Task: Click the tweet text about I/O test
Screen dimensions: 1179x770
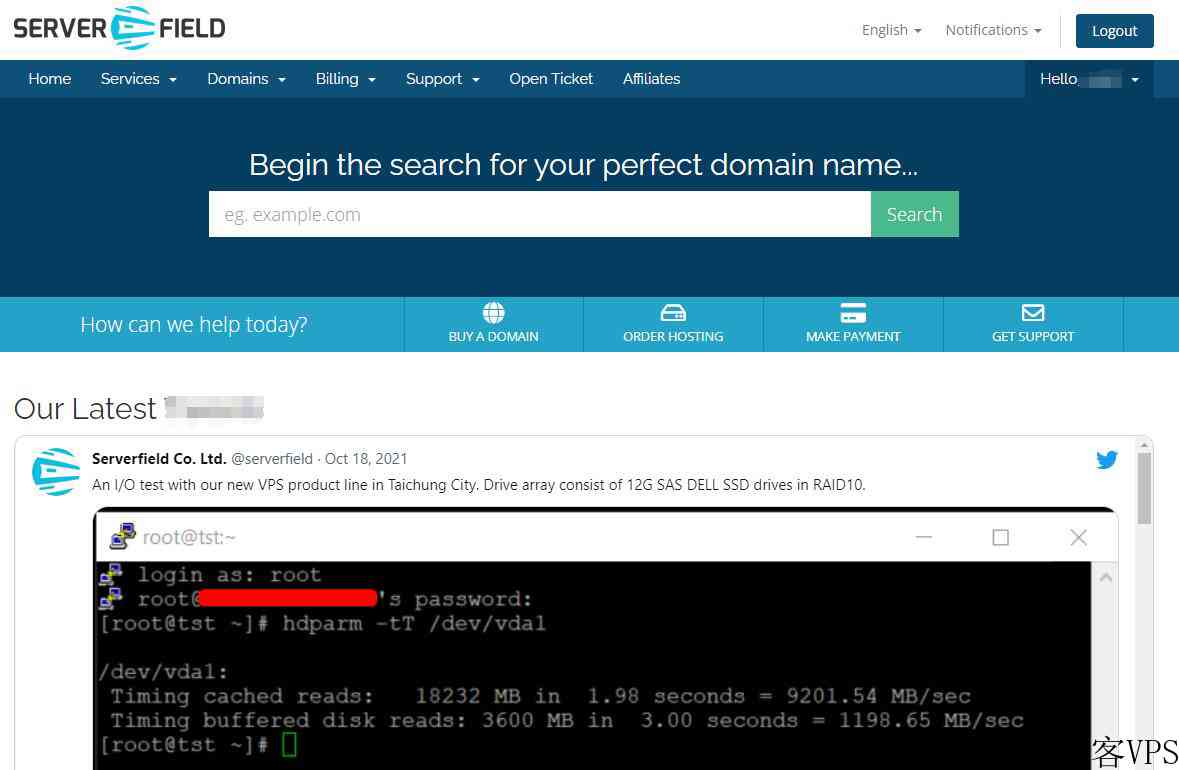Action: [478, 485]
